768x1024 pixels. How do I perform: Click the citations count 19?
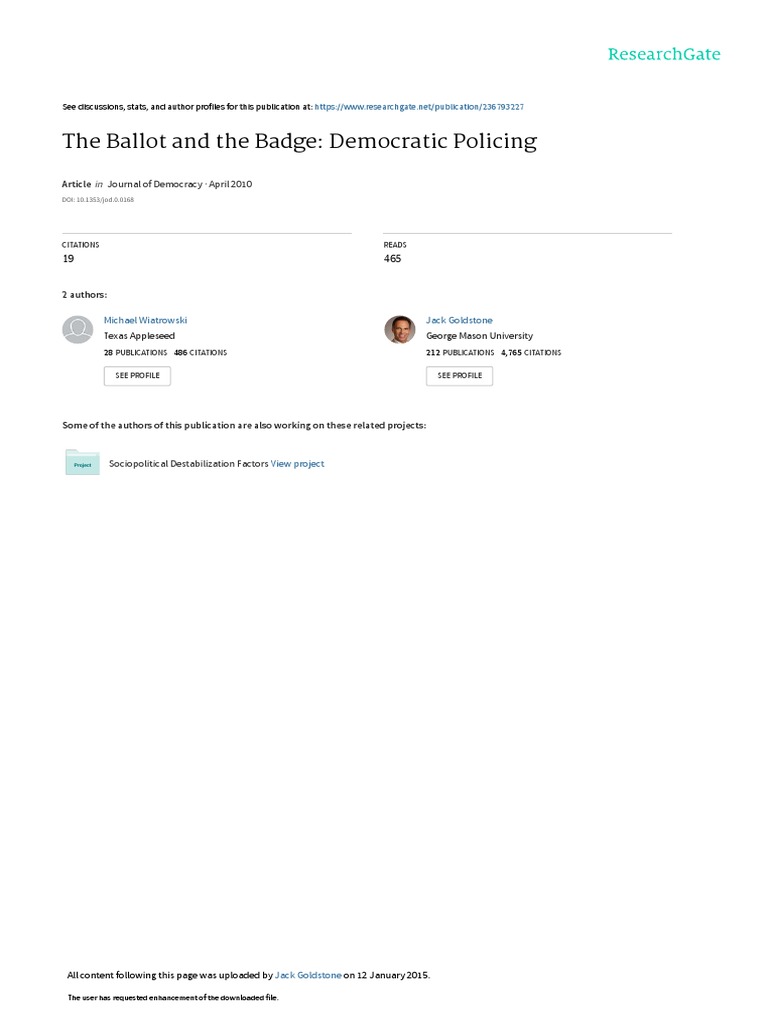(x=69, y=259)
